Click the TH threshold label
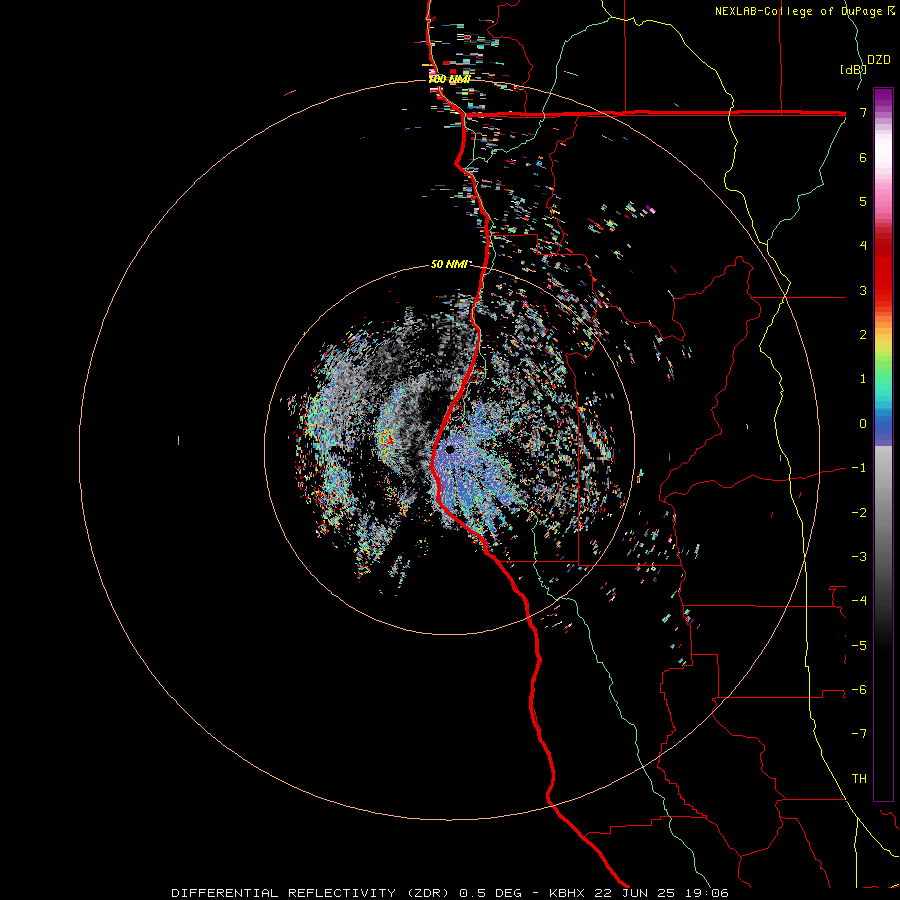This screenshot has width=900, height=900. (x=859, y=778)
